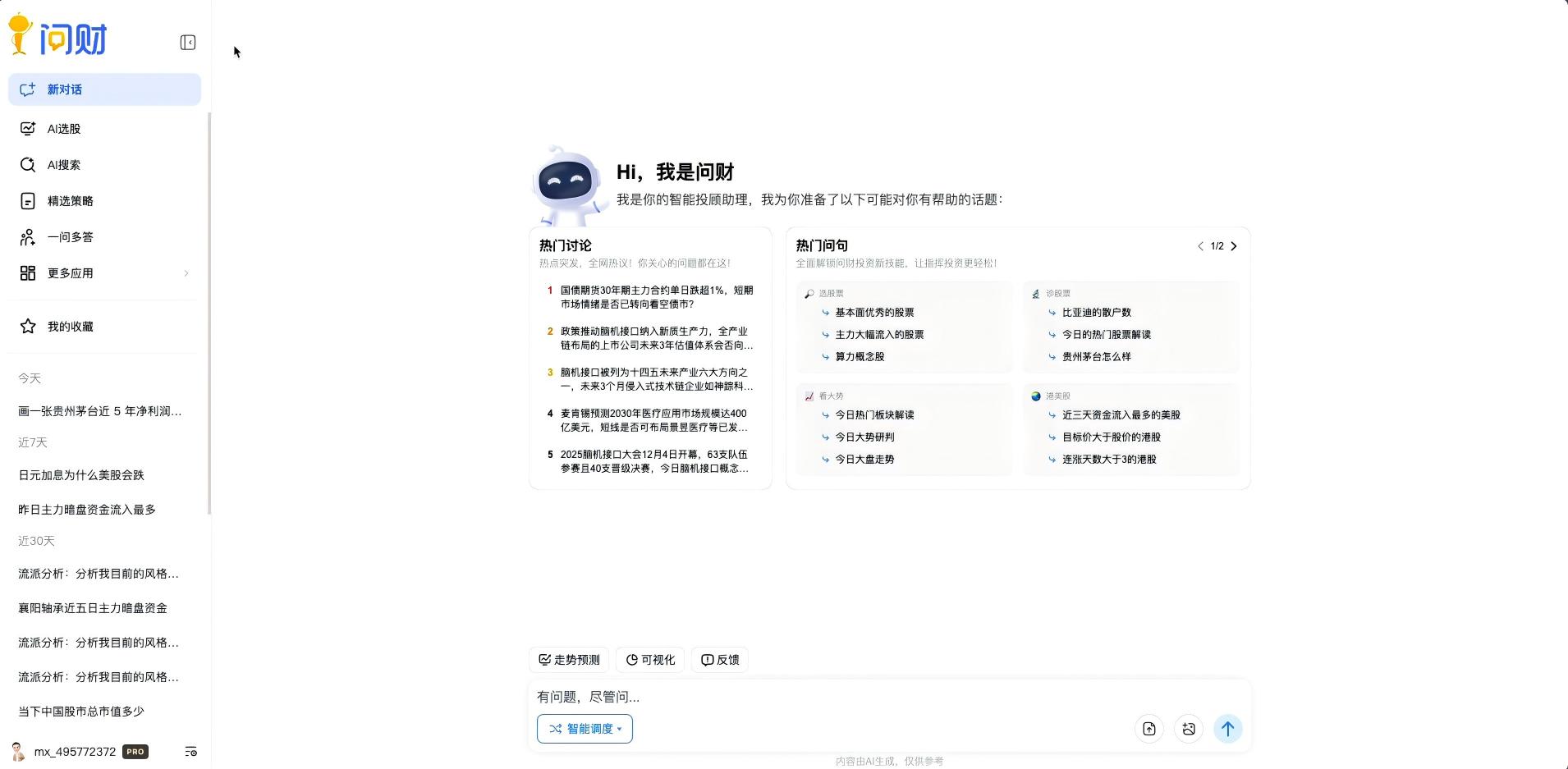The image size is (1568, 769).
Task: Collapse the sidebar with the panel icon
Action: tap(187, 42)
